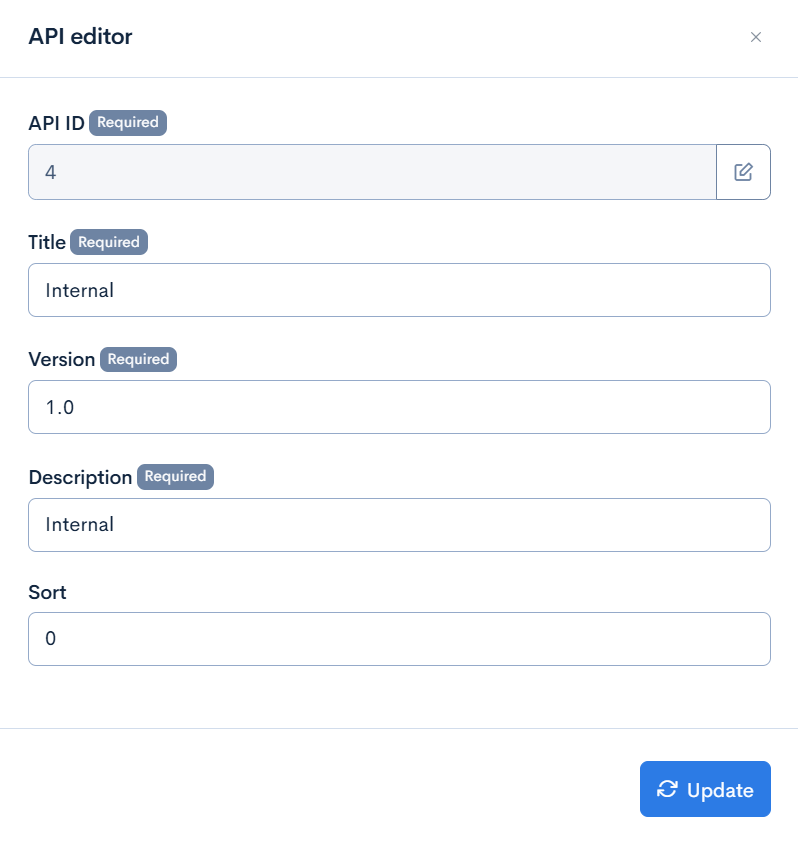Click the Title field label
The width and height of the screenshot is (798, 842).
(46, 242)
